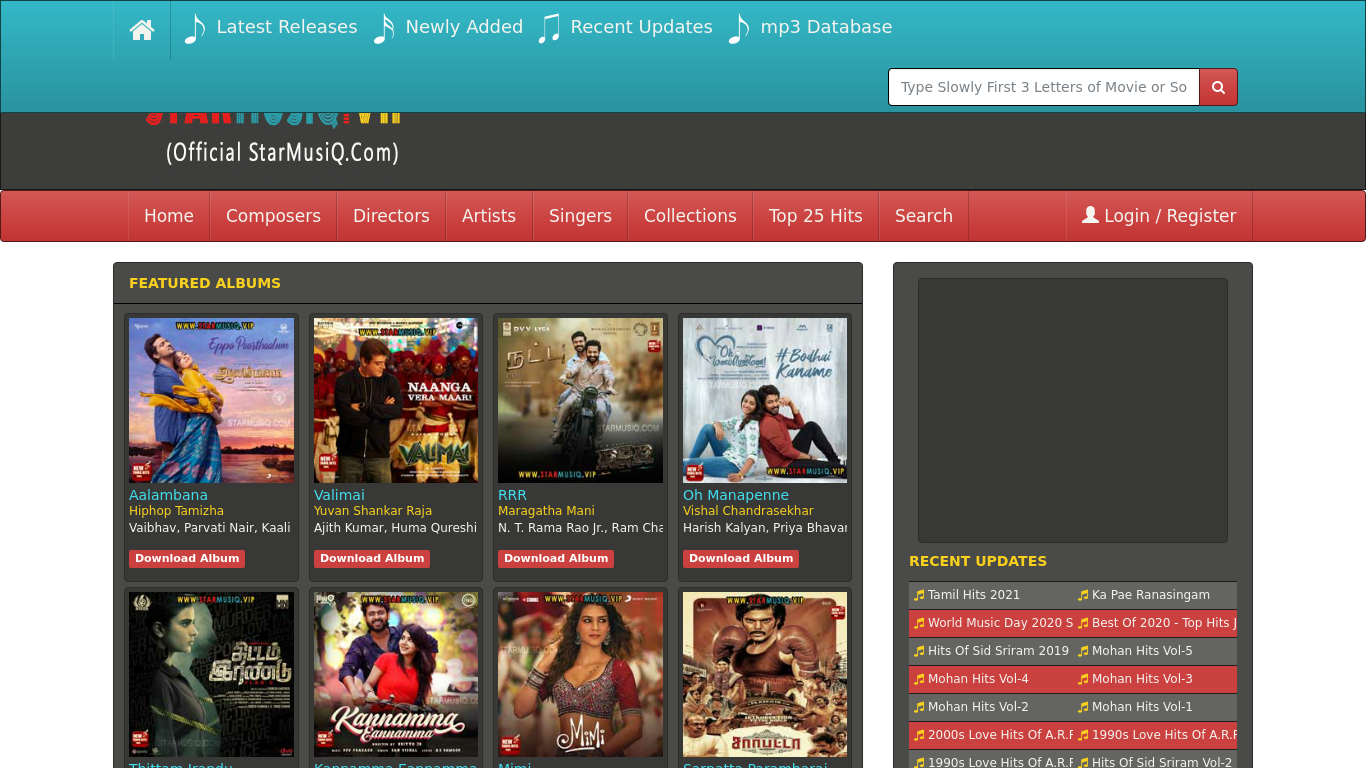
Task: Download Album for Oh Manapenne
Action: tap(741, 559)
